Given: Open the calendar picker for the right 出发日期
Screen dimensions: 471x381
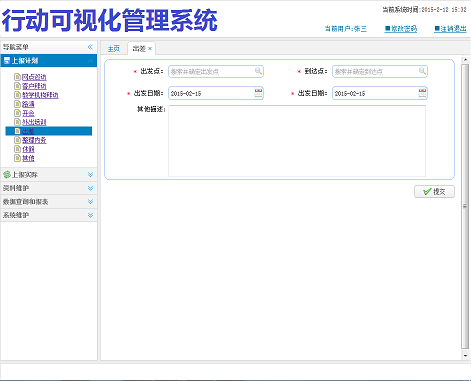Looking at the screenshot, I should click(422, 93).
